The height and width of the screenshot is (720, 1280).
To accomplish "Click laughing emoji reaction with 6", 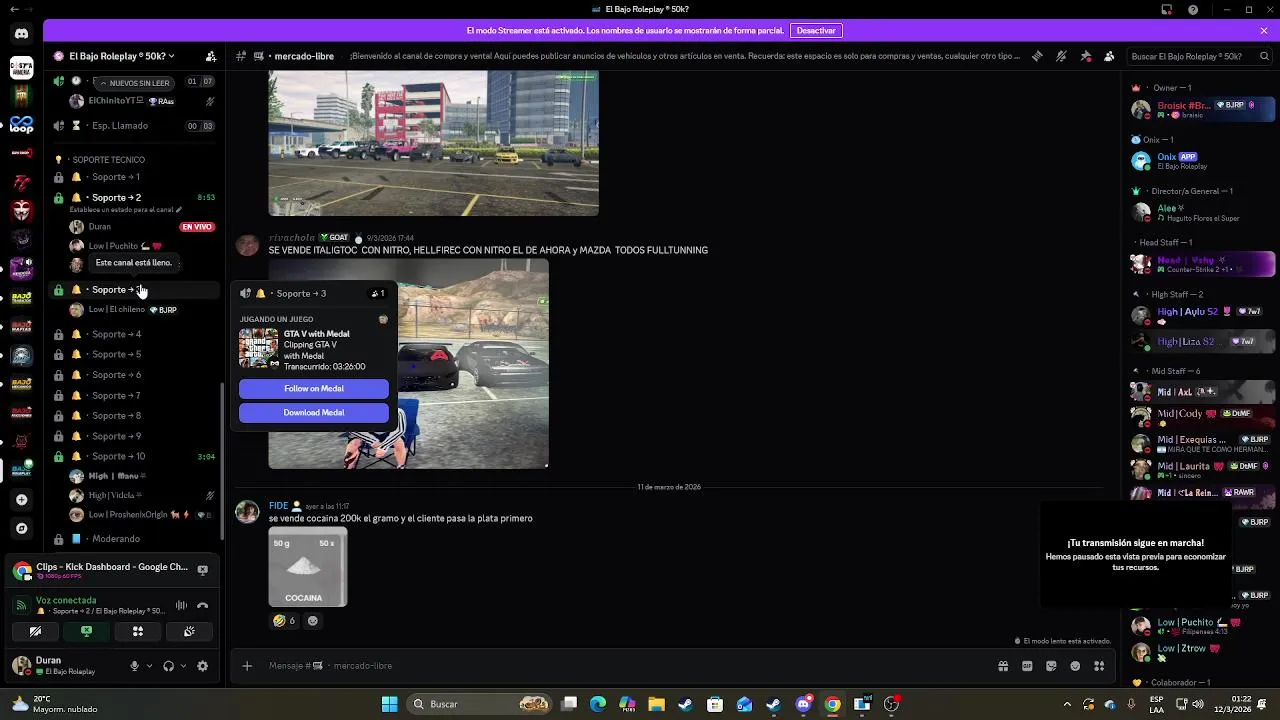I will [x=284, y=621].
